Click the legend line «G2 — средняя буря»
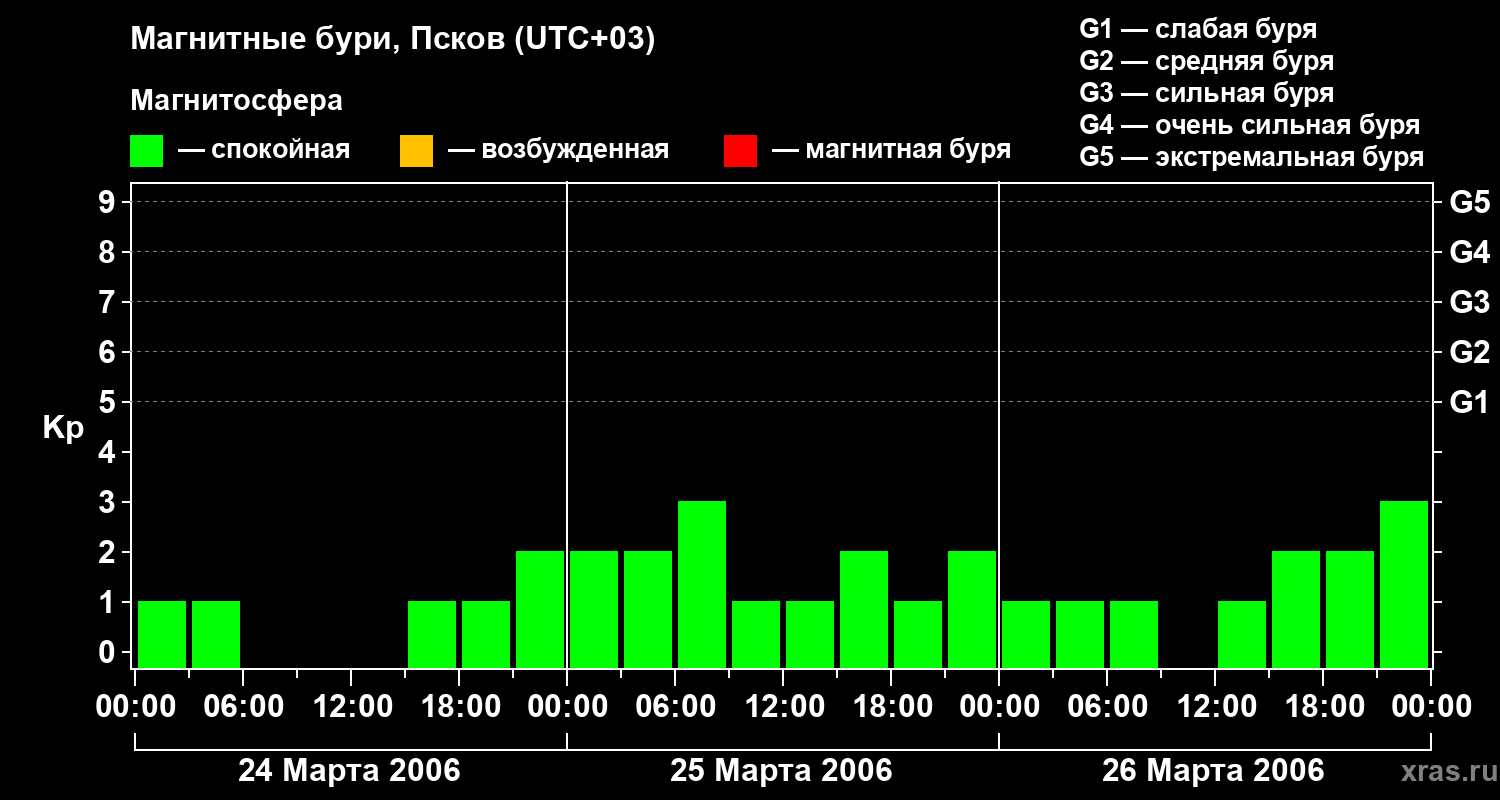1500x800 pixels. (x=1206, y=61)
